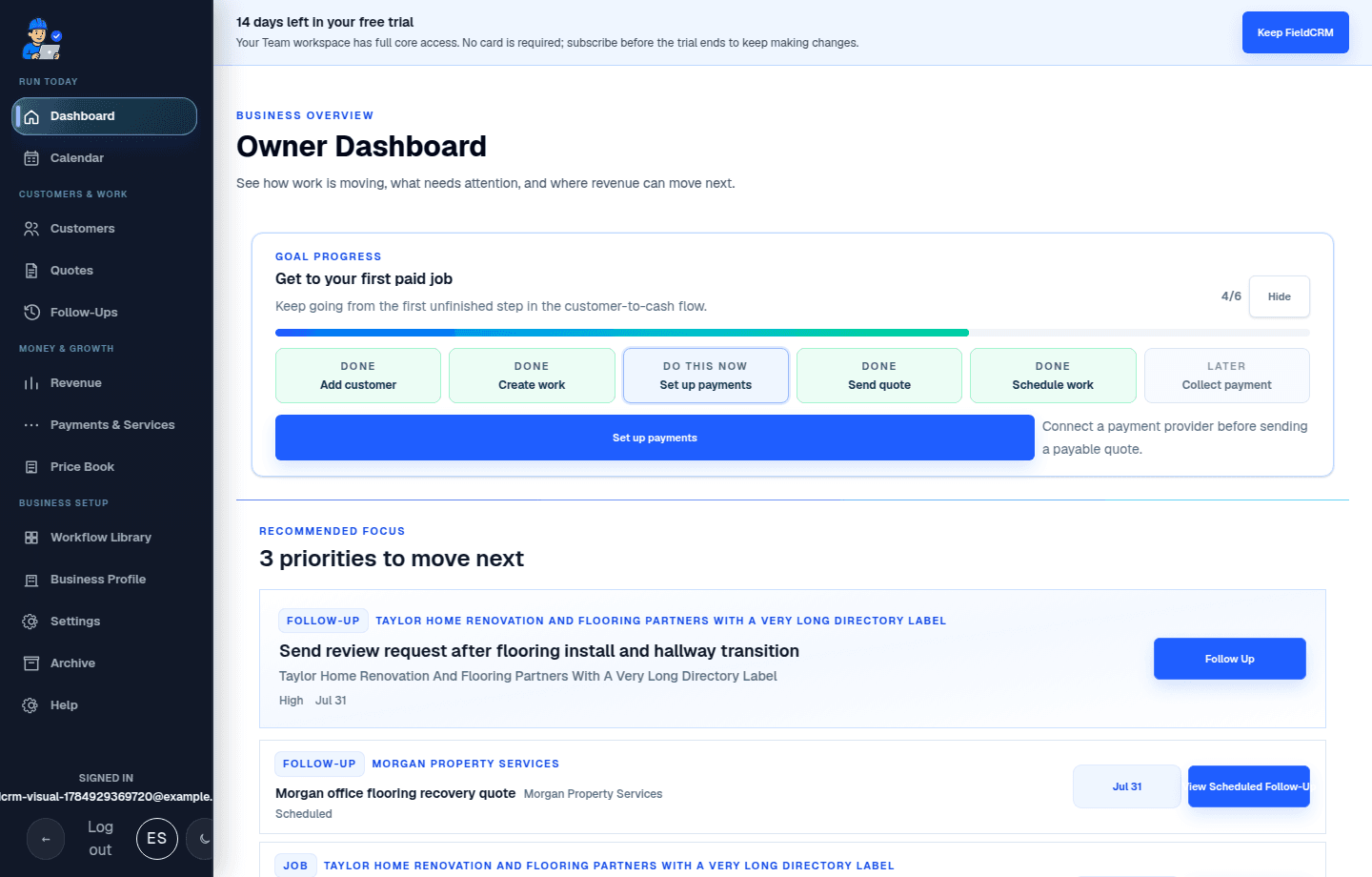Click Taylor Home Renovation customer name subtitle
The width and height of the screenshot is (1372, 877).
pos(528,676)
